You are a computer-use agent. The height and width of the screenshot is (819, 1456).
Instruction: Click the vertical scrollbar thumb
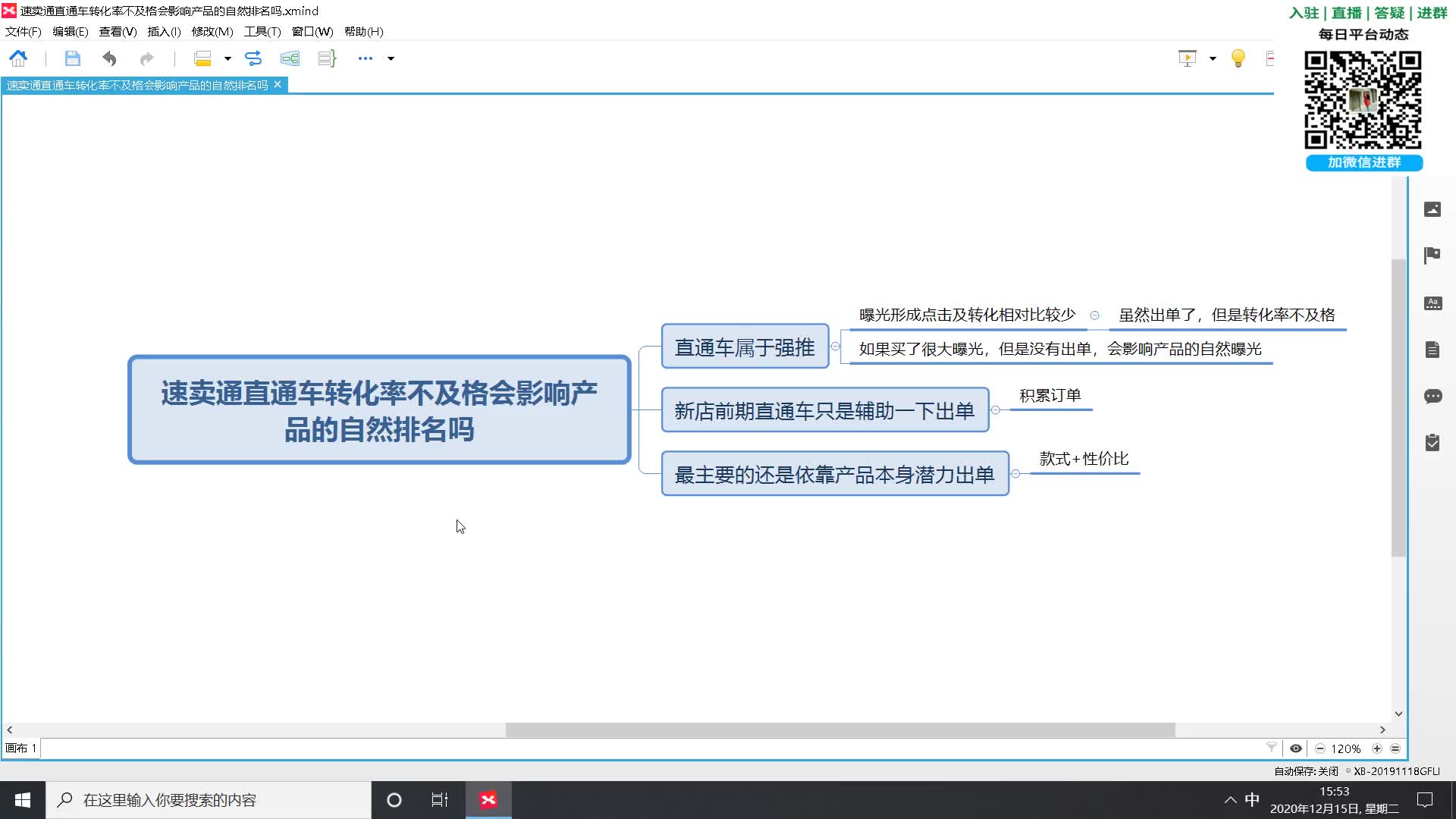tap(1398, 408)
